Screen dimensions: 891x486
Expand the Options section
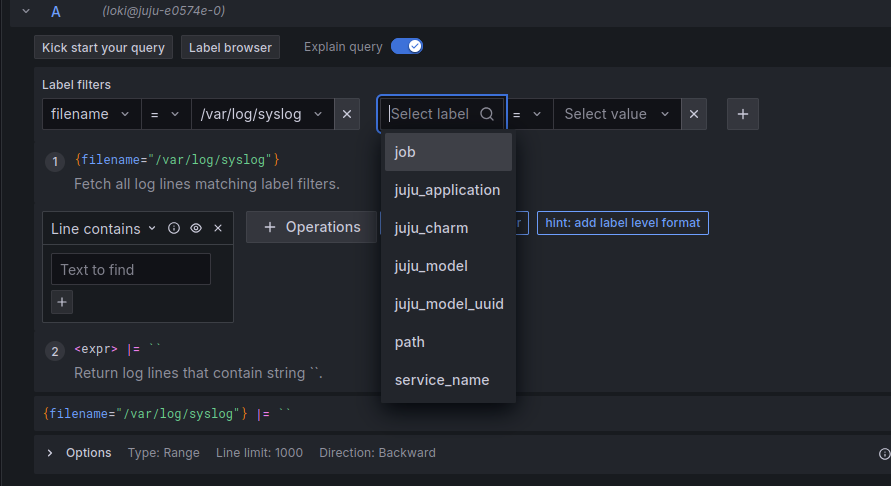pos(50,453)
